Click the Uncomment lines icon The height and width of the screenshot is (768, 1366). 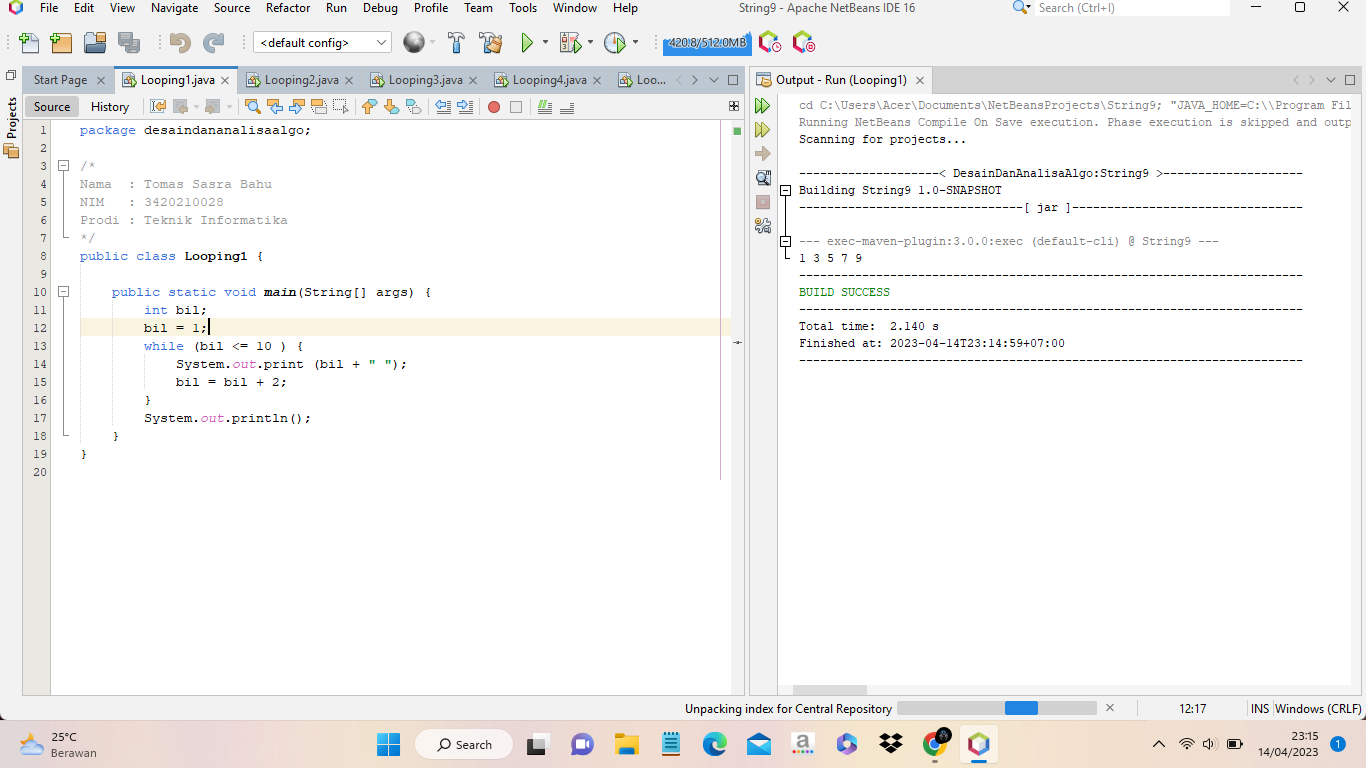(567, 107)
